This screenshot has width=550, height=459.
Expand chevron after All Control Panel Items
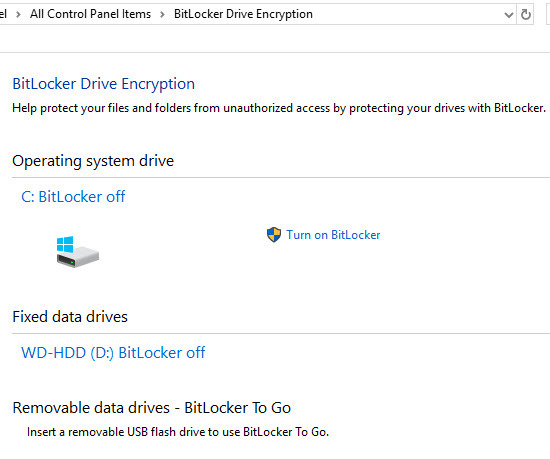(162, 14)
